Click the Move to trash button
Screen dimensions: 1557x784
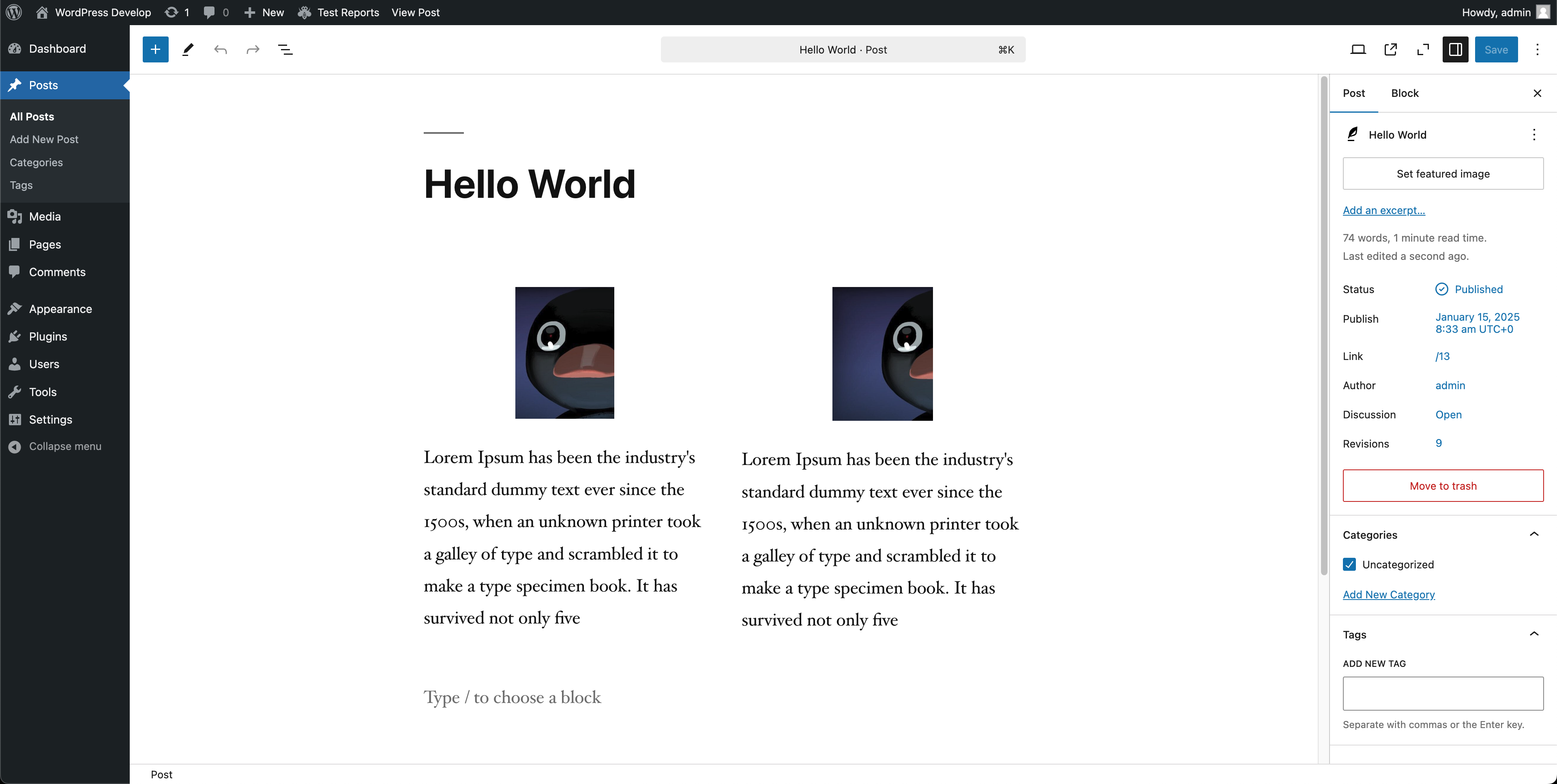click(1442, 485)
